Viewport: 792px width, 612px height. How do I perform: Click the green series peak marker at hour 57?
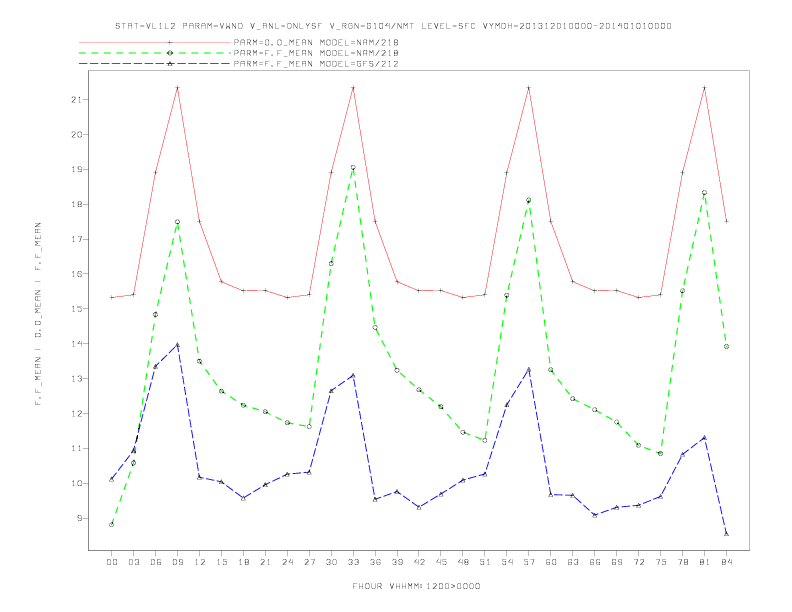pyautogui.click(x=529, y=200)
